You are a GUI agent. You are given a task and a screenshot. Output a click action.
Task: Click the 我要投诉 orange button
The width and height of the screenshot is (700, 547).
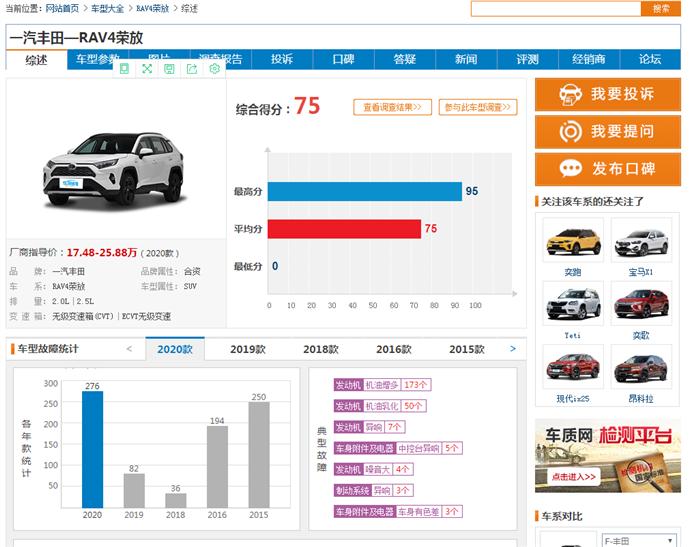click(608, 95)
